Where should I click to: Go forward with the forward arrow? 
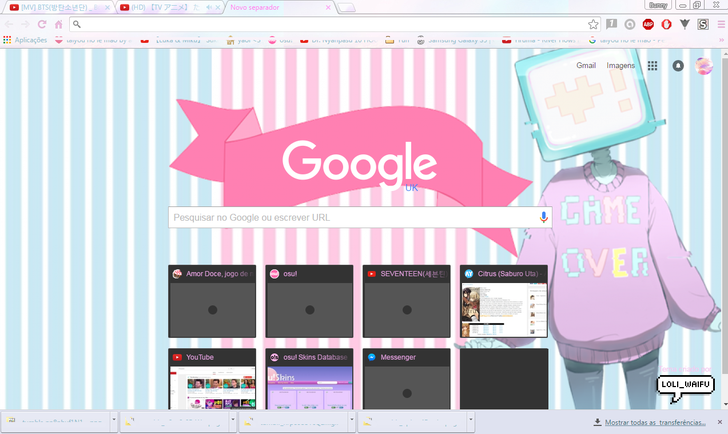pos(25,24)
